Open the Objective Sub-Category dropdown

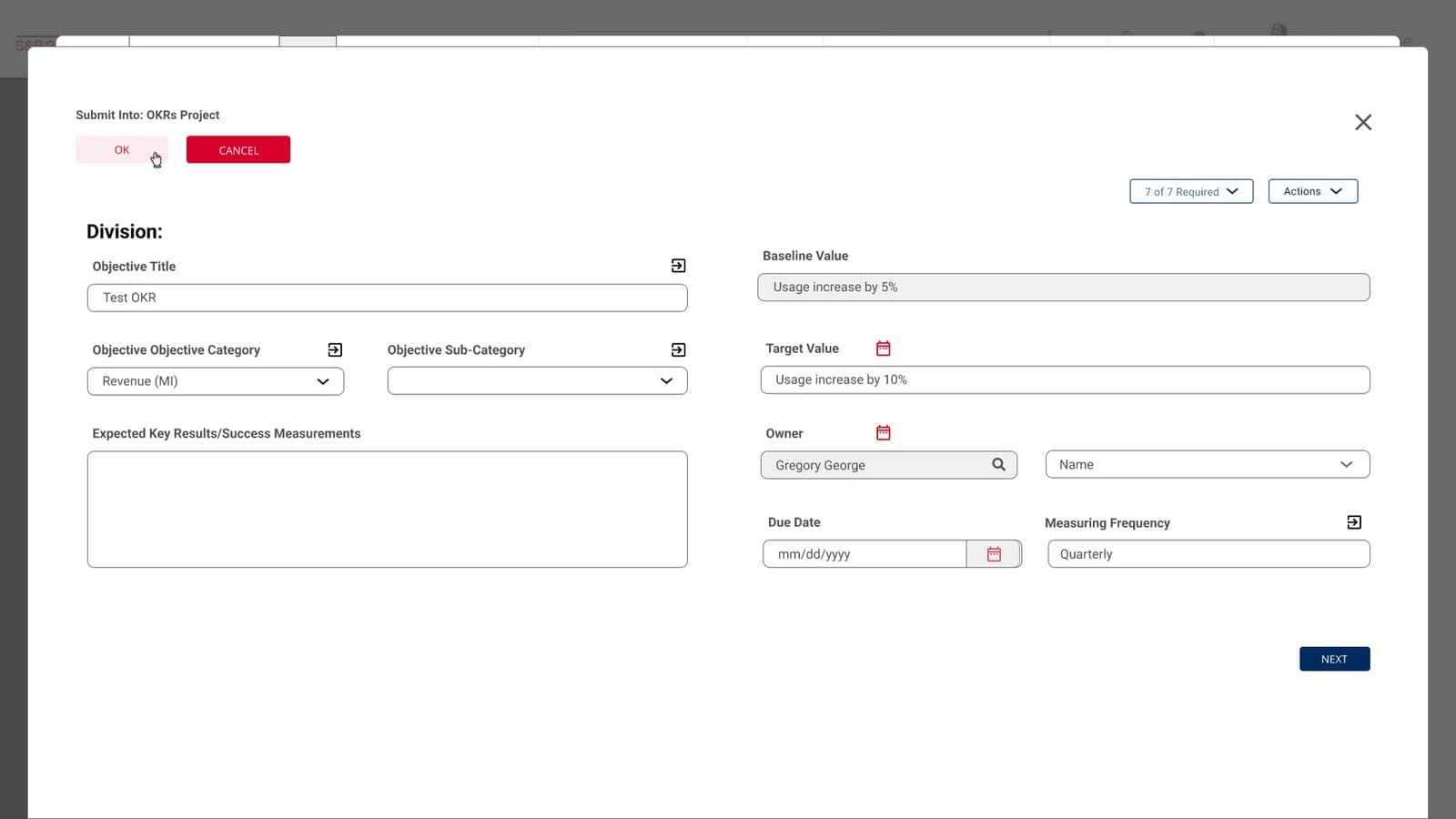point(537,380)
